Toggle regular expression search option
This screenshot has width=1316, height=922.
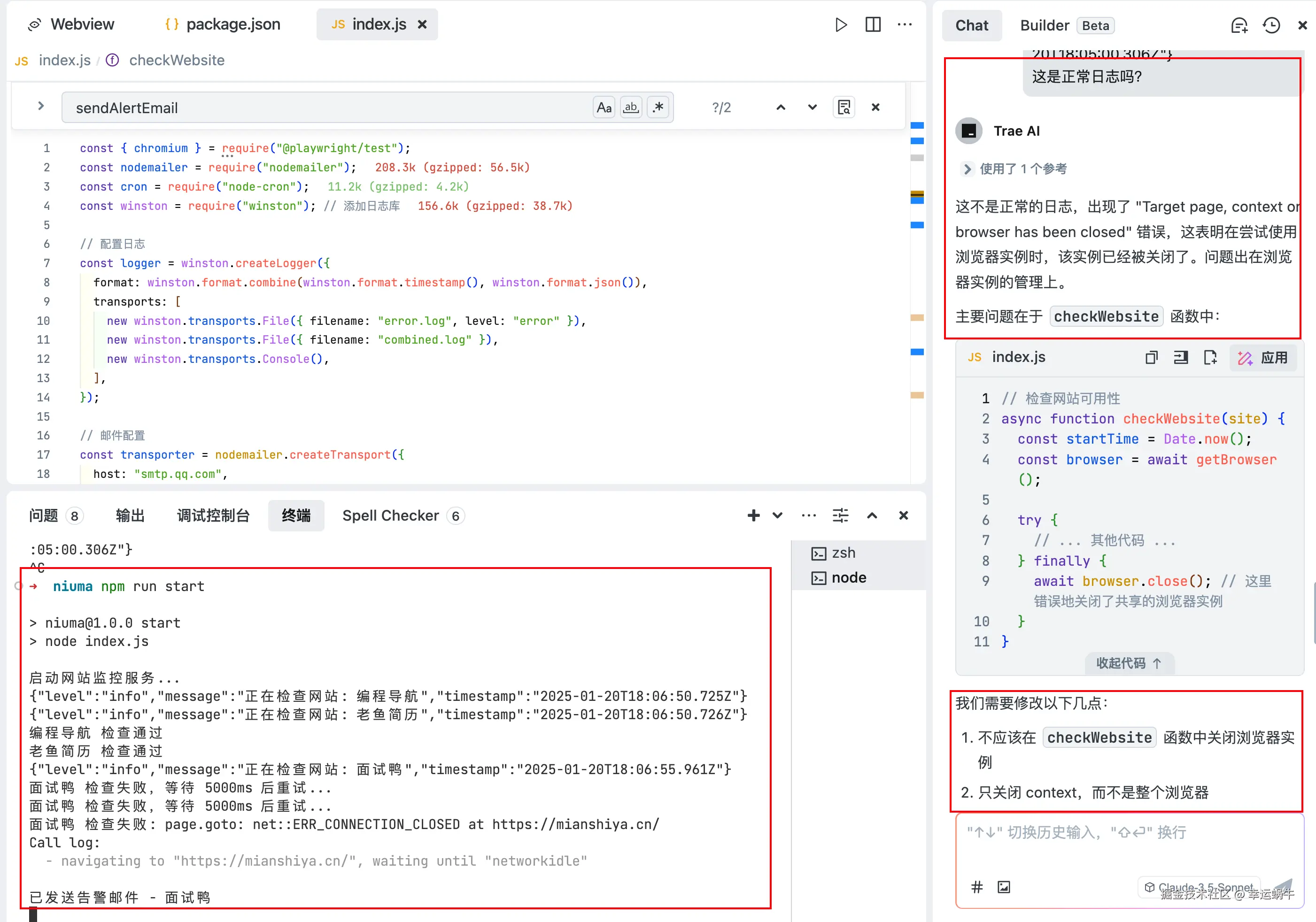tap(658, 107)
